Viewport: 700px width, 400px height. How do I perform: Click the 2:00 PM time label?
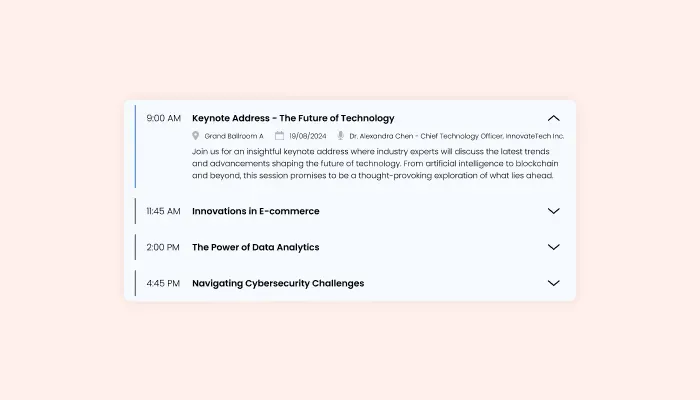point(163,247)
